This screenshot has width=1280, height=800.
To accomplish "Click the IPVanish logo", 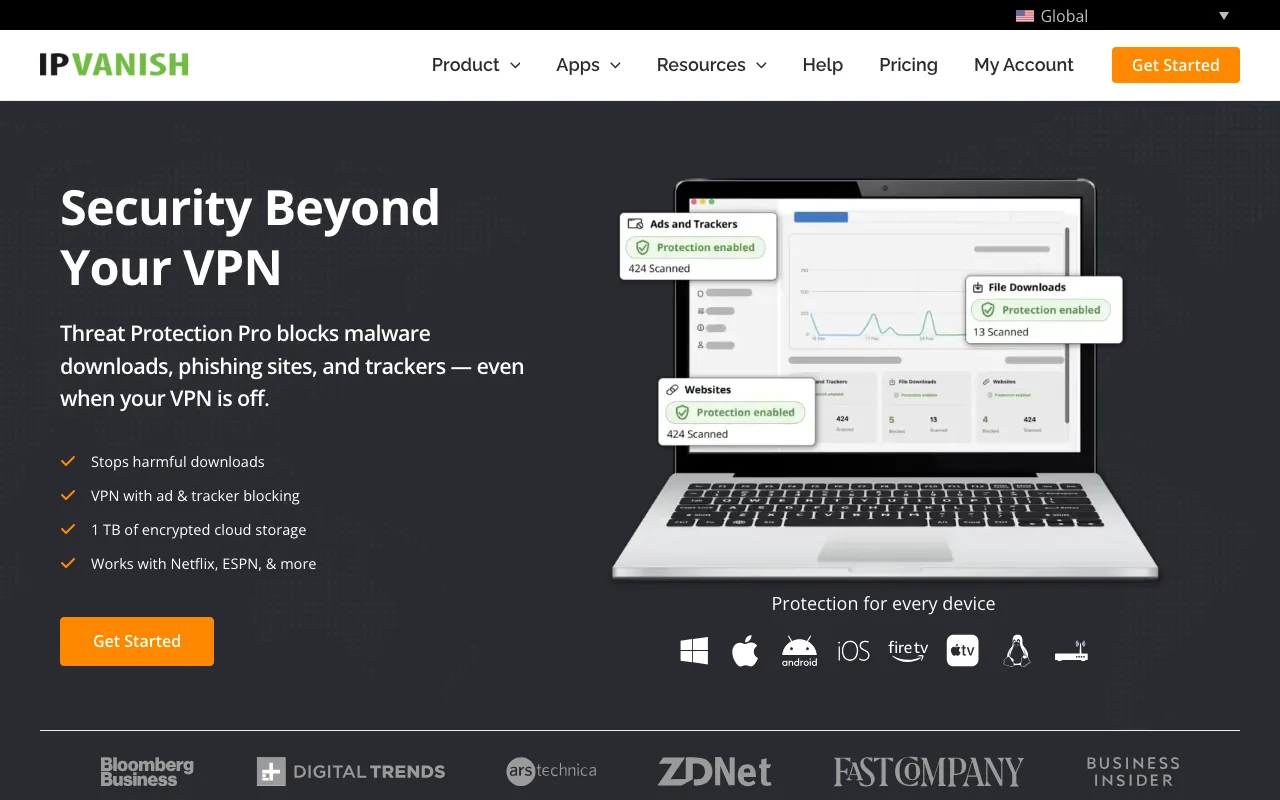I will pyautogui.click(x=114, y=65).
